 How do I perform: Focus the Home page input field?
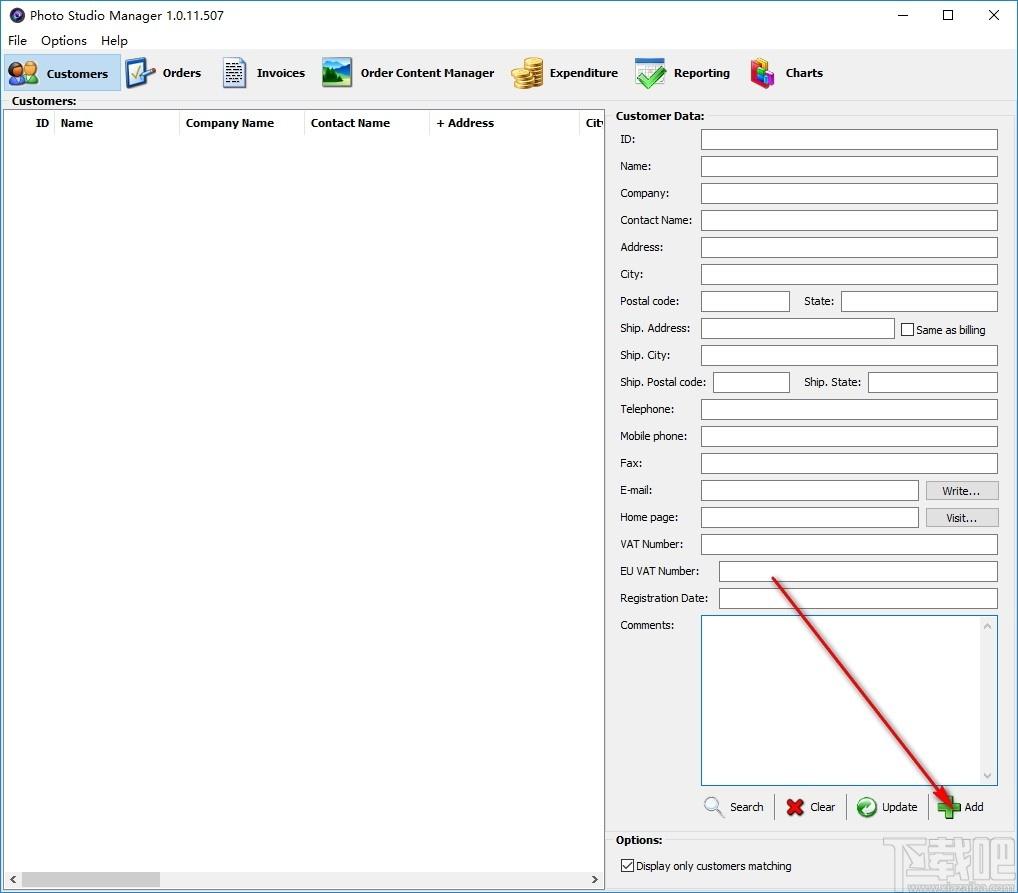click(x=810, y=517)
